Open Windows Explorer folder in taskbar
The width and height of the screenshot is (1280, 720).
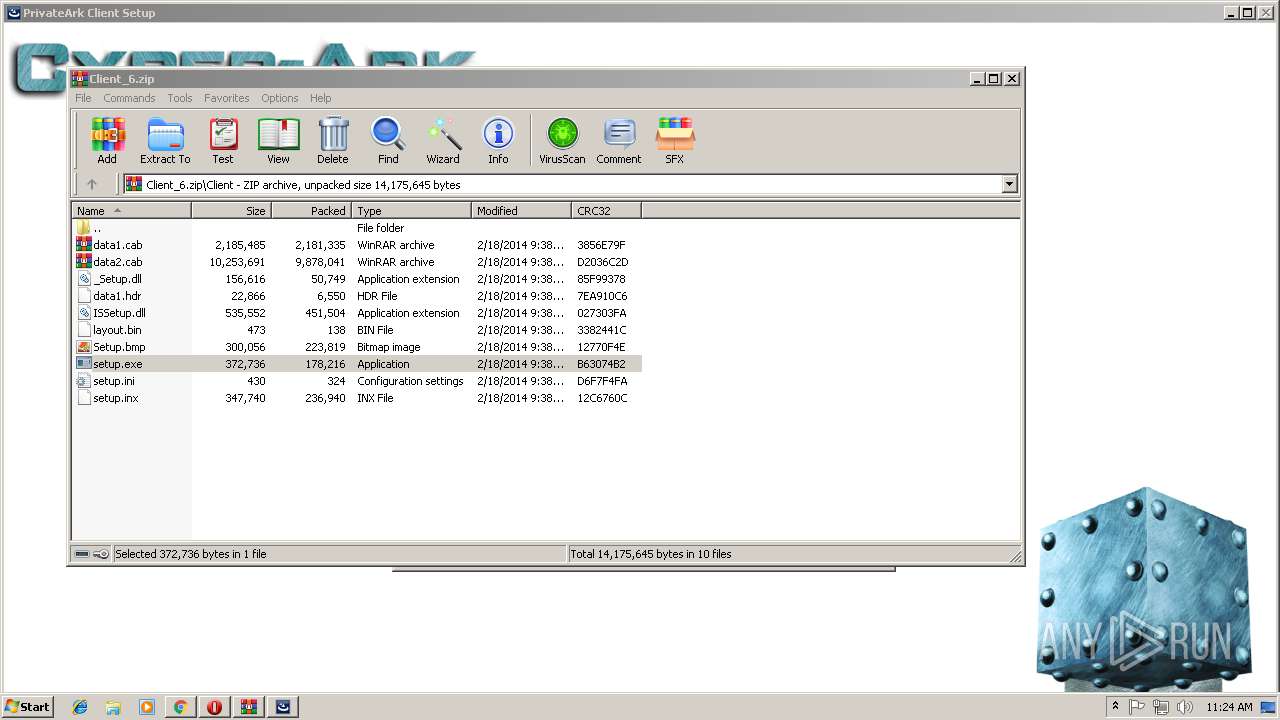pyautogui.click(x=113, y=707)
